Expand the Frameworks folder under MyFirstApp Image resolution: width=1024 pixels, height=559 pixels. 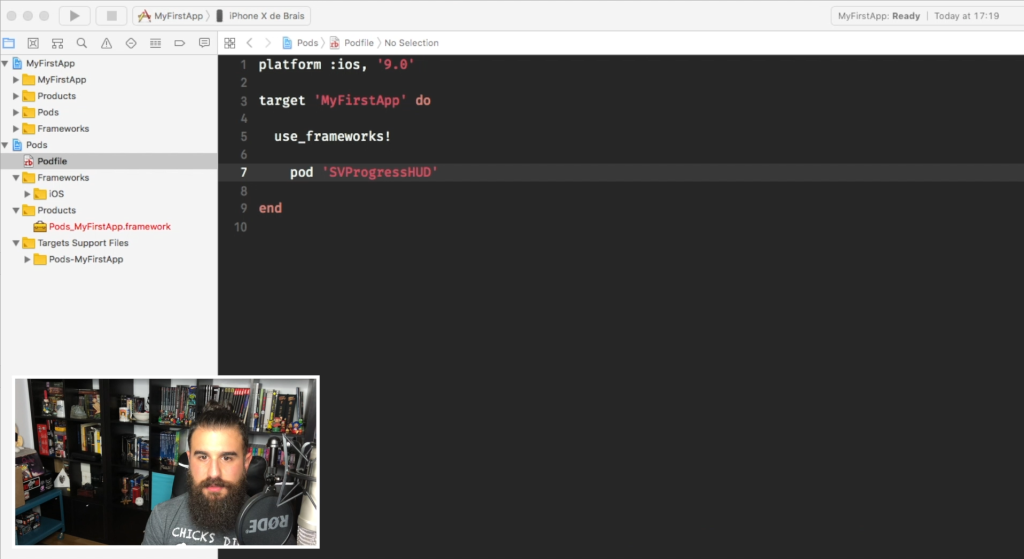[16, 129]
